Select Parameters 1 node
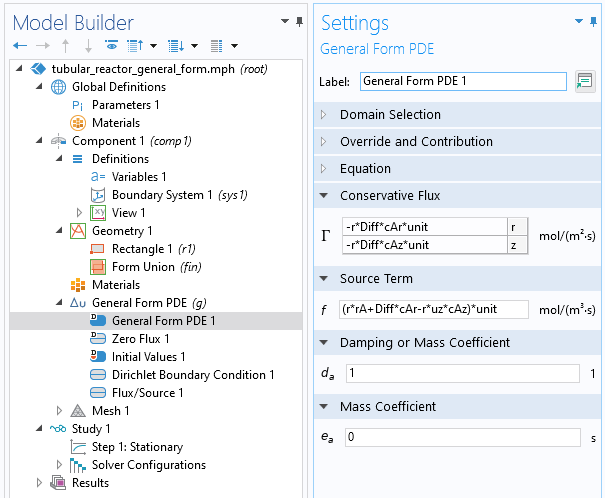 (x=125, y=105)
